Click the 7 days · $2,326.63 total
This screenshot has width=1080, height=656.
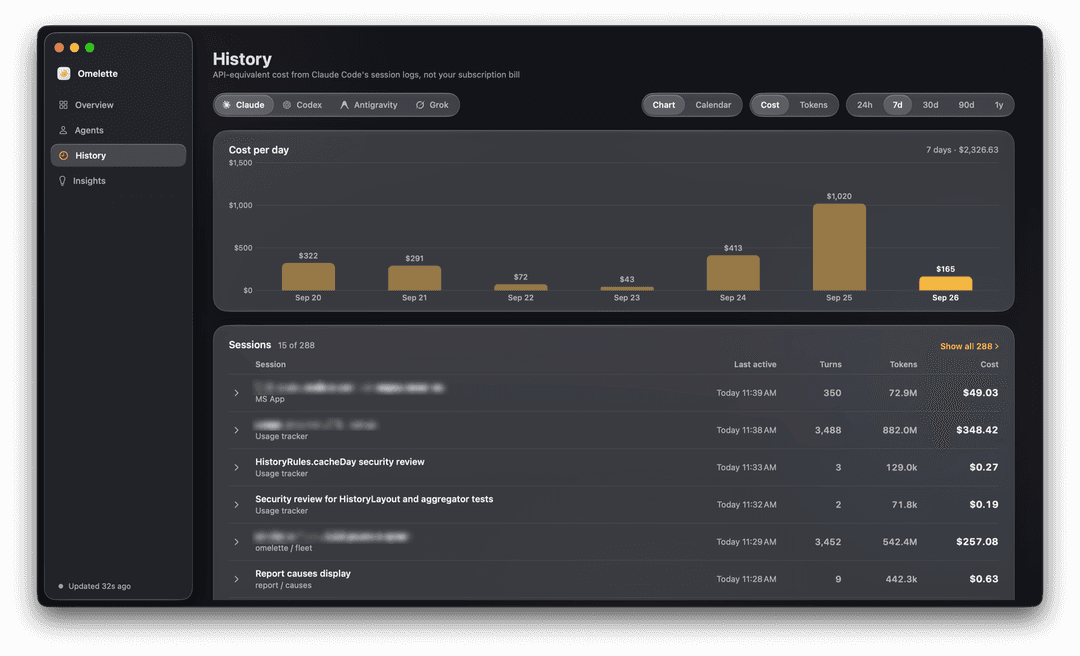(962, 150)
